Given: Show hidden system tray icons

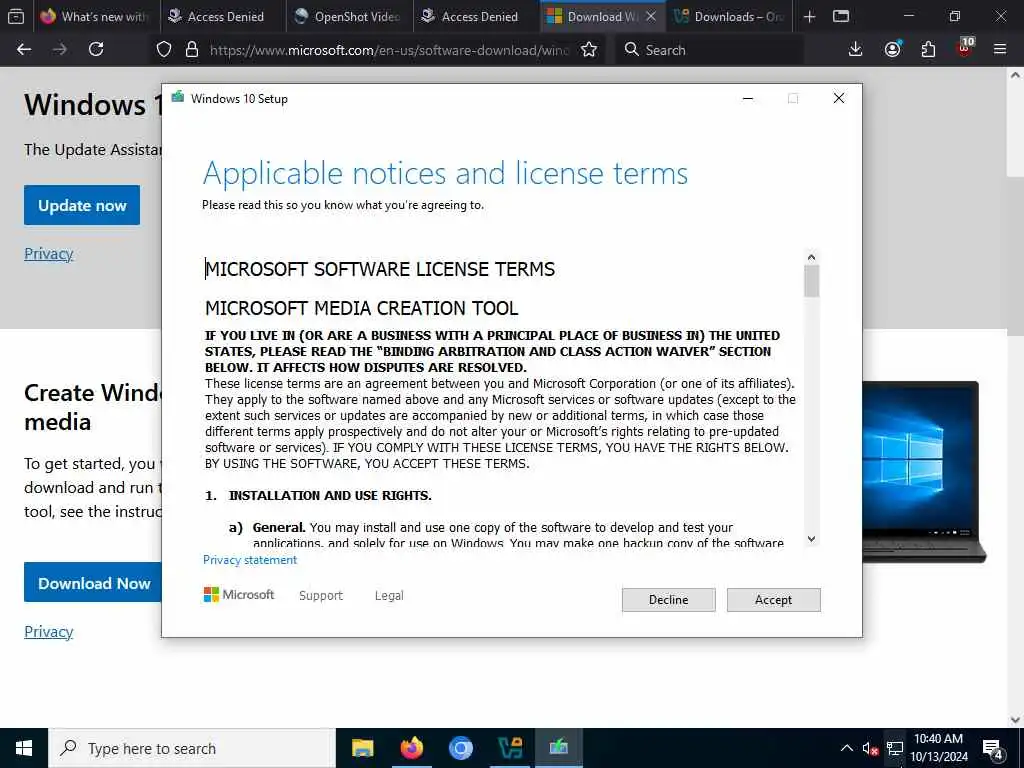Looking at the screenshot, I should 846,748.
